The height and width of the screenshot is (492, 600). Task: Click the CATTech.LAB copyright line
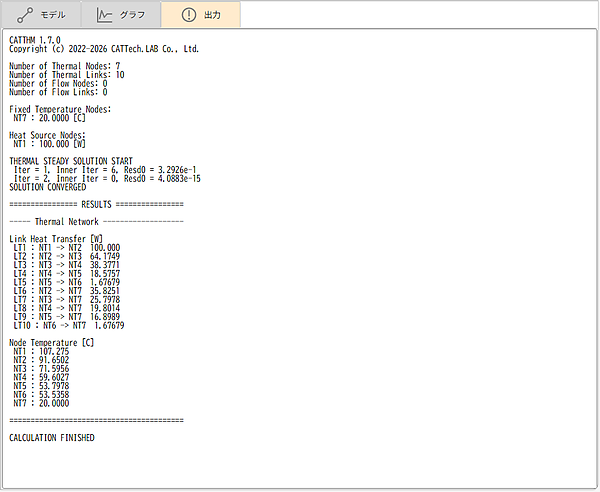(103, 48)
